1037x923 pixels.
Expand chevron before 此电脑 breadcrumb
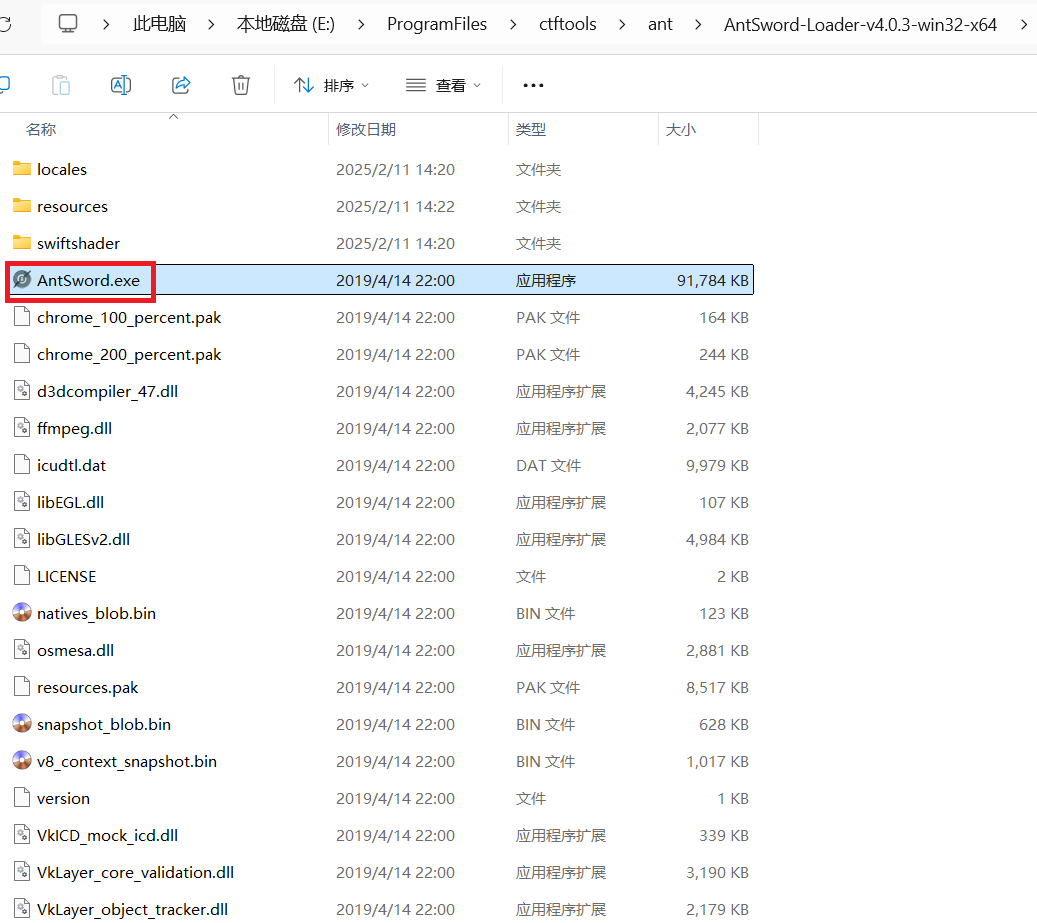click(106, 24)
